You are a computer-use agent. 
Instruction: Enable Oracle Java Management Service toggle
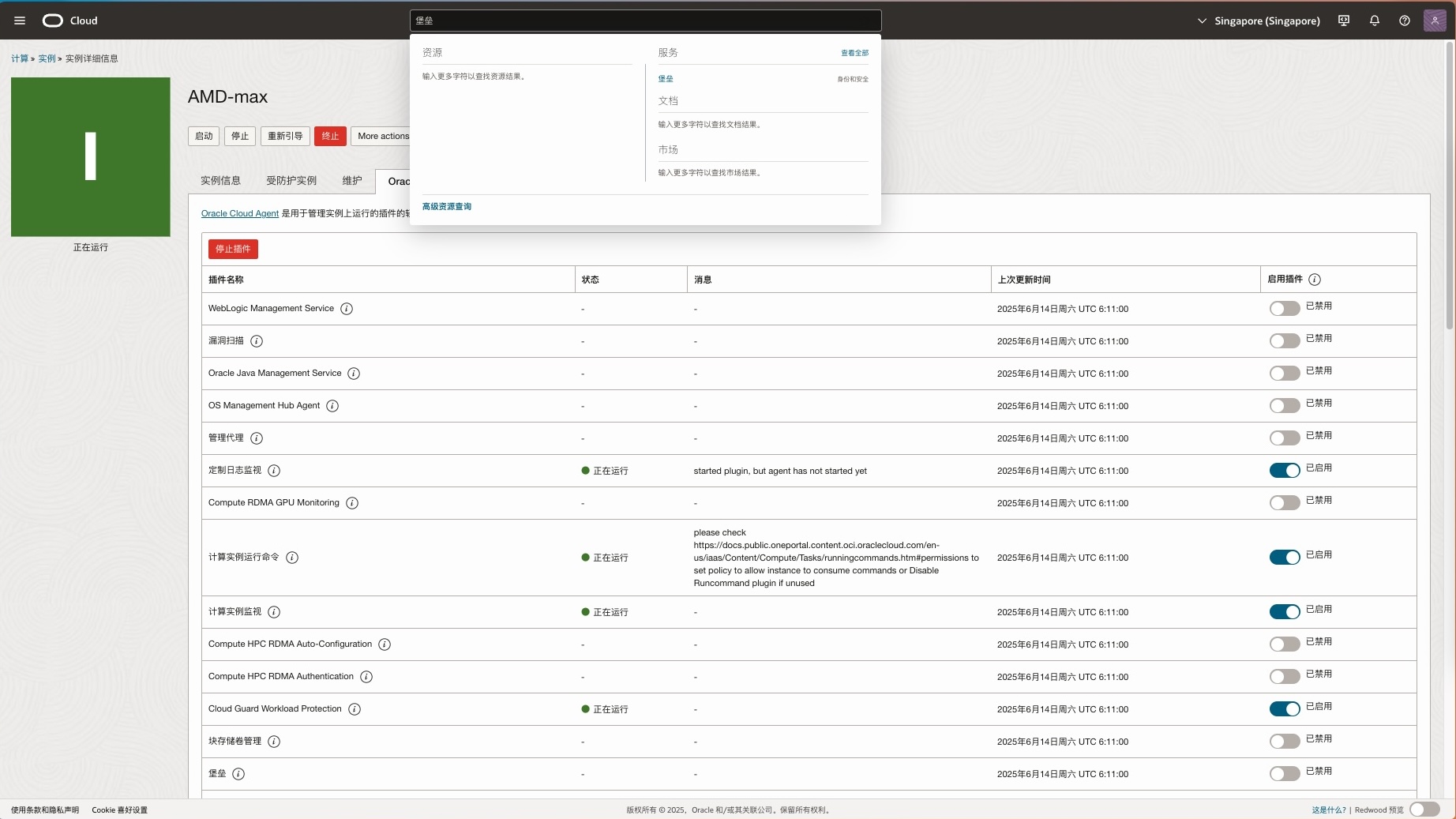[x=1285, y=374]
